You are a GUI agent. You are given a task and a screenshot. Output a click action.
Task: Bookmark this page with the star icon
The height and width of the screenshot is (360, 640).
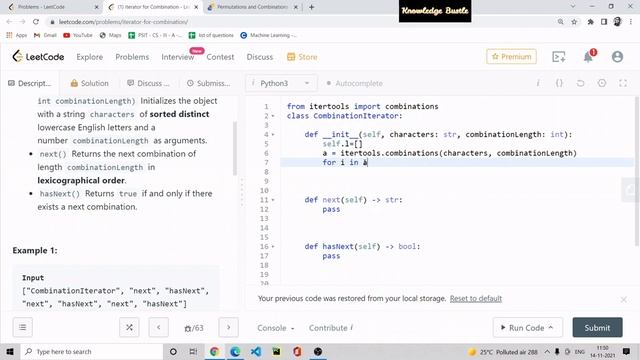[x=574, y=22]
